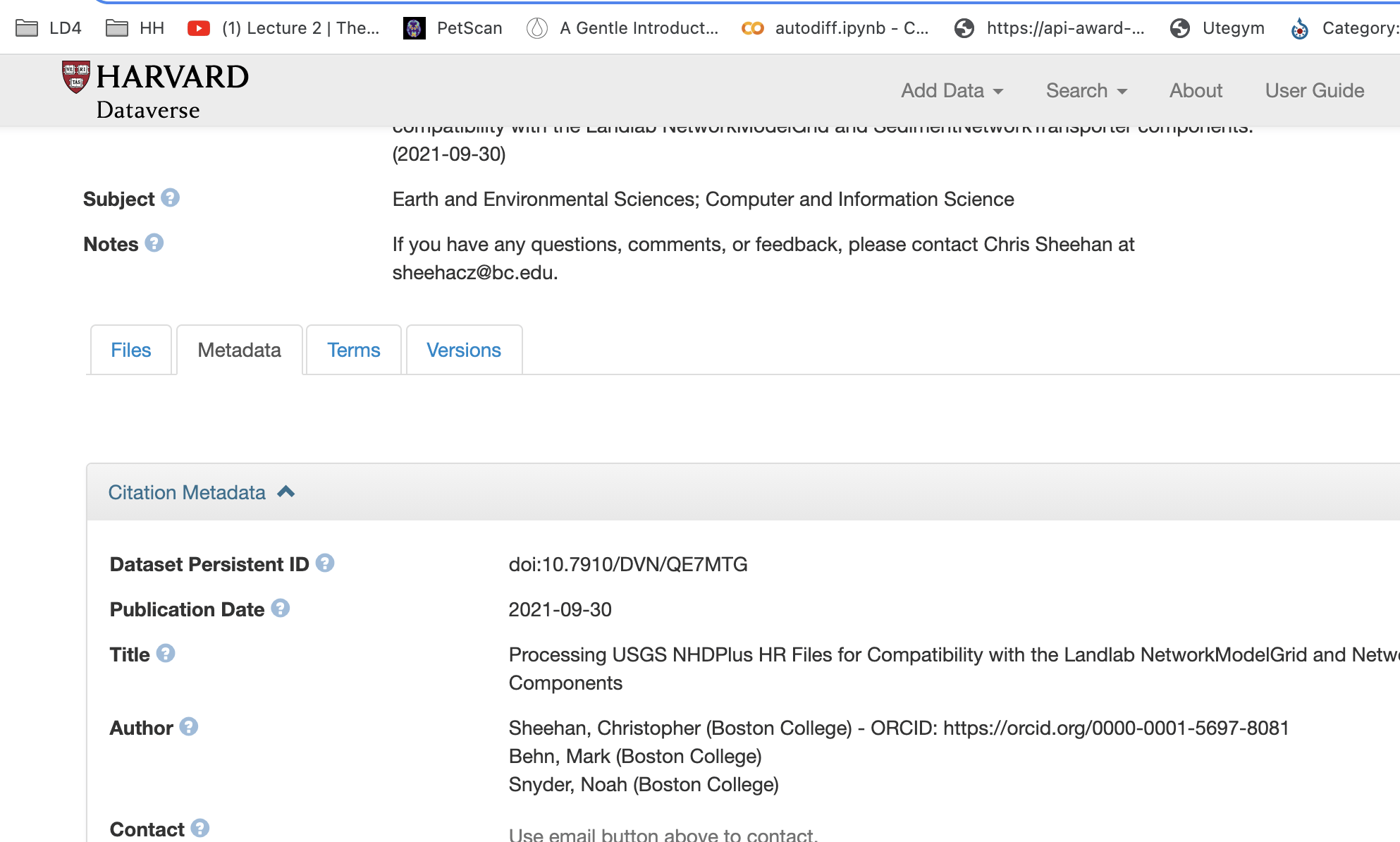1400x842 pixels.
Task: Open the Search dropdown menu
Action: (1086, 91)
